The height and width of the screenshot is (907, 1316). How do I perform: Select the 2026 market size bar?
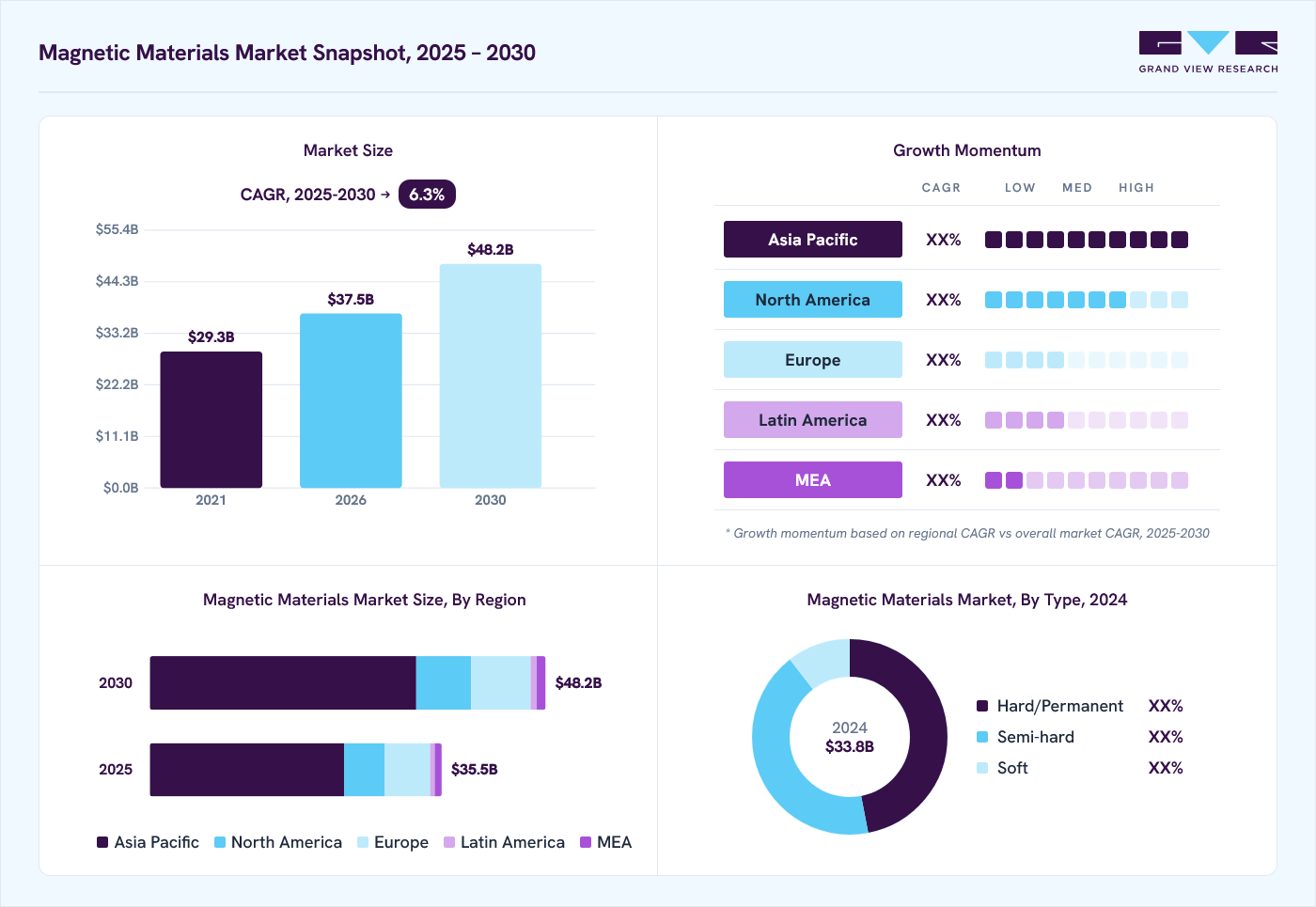pos(351,400)
